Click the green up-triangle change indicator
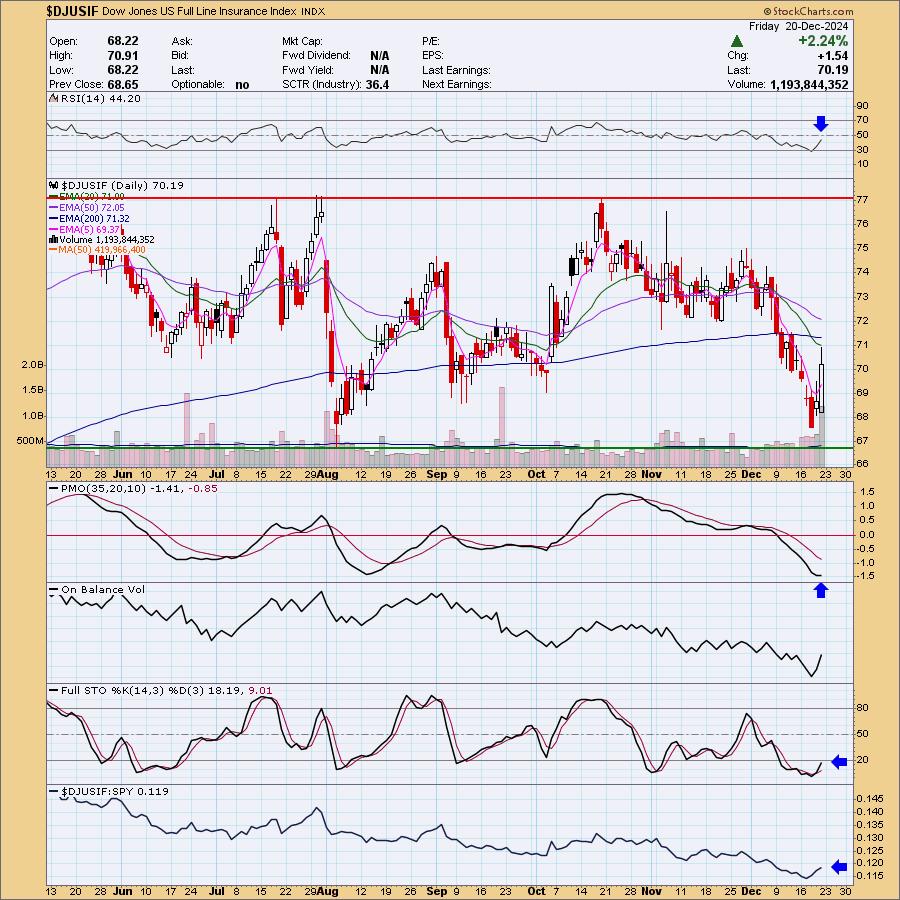 737,41
